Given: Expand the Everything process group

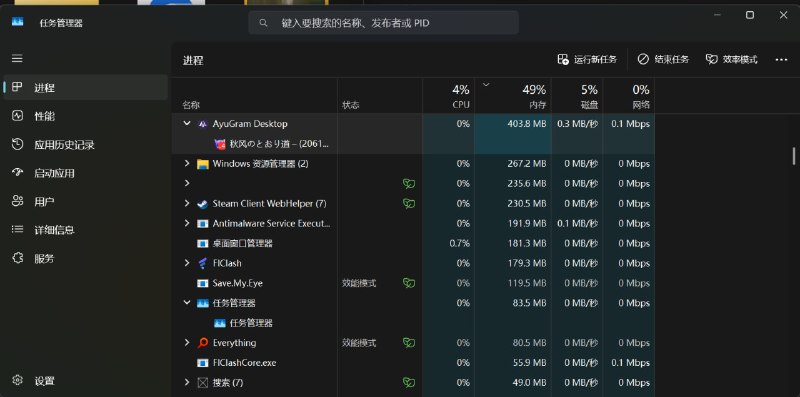Looking at the screenshot, I should [187, 342].
